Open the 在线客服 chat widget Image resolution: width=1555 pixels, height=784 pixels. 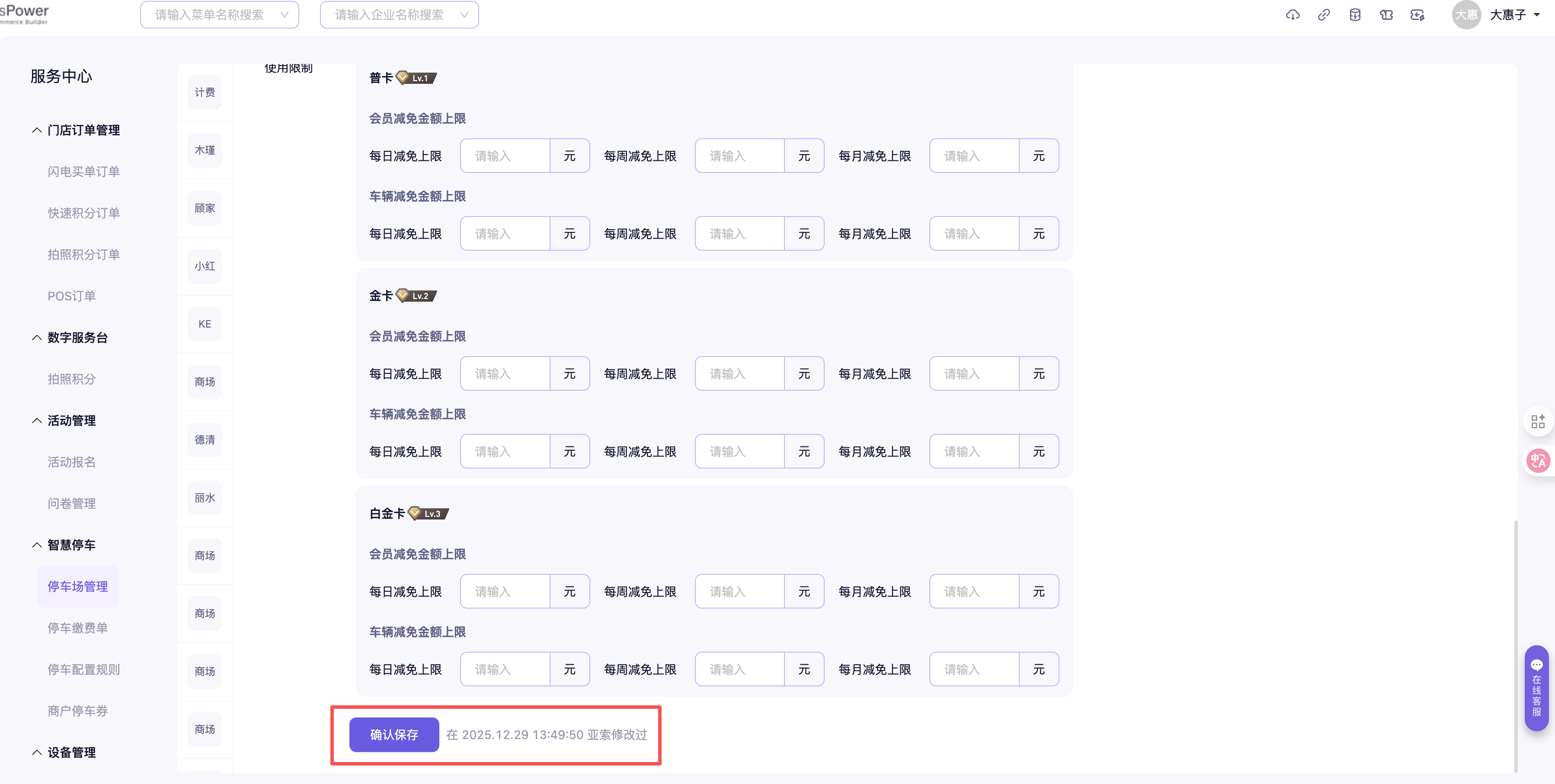pos(1536,688)
